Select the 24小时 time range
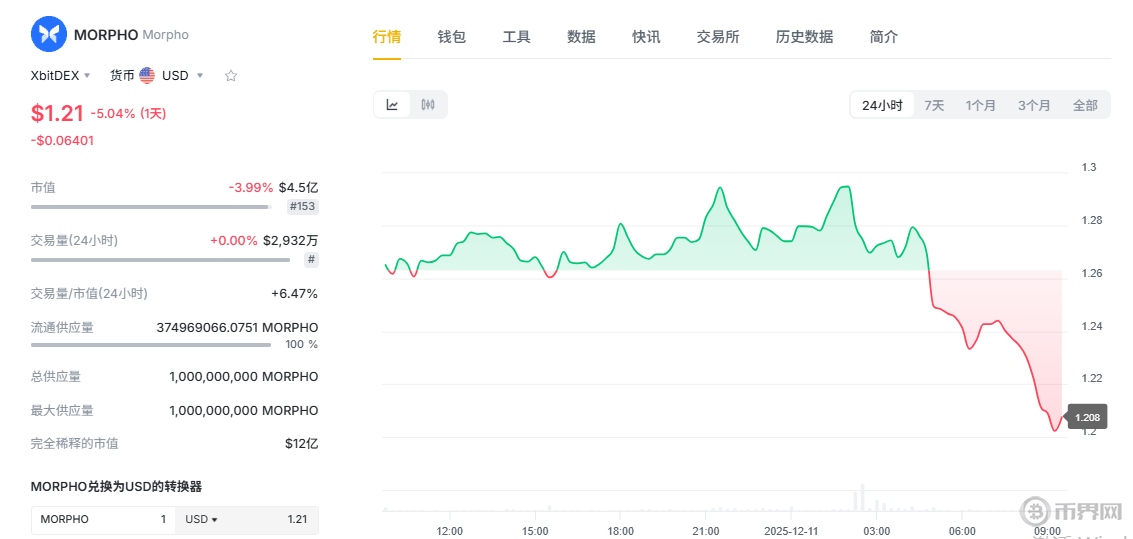 (882, 105)
